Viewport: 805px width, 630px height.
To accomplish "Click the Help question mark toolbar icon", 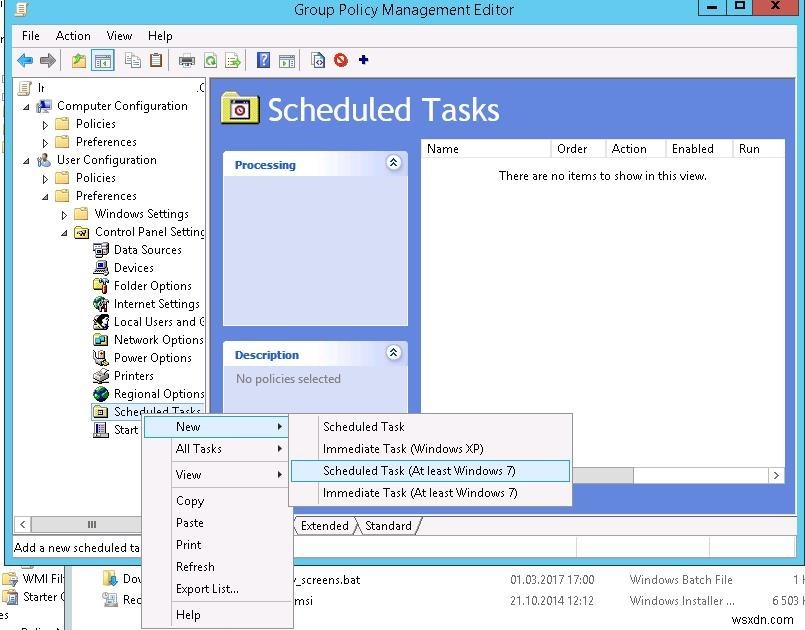I will [262, 60].
